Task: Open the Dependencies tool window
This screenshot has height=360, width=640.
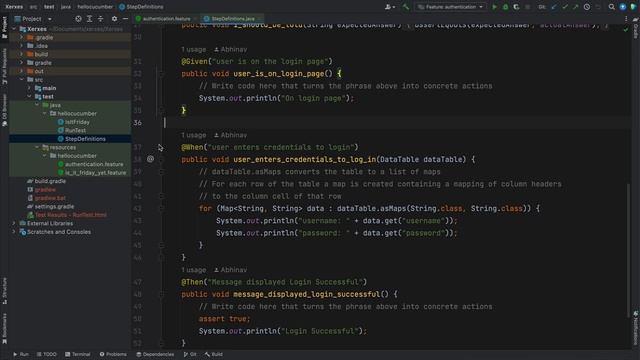Action: [155, 354]
